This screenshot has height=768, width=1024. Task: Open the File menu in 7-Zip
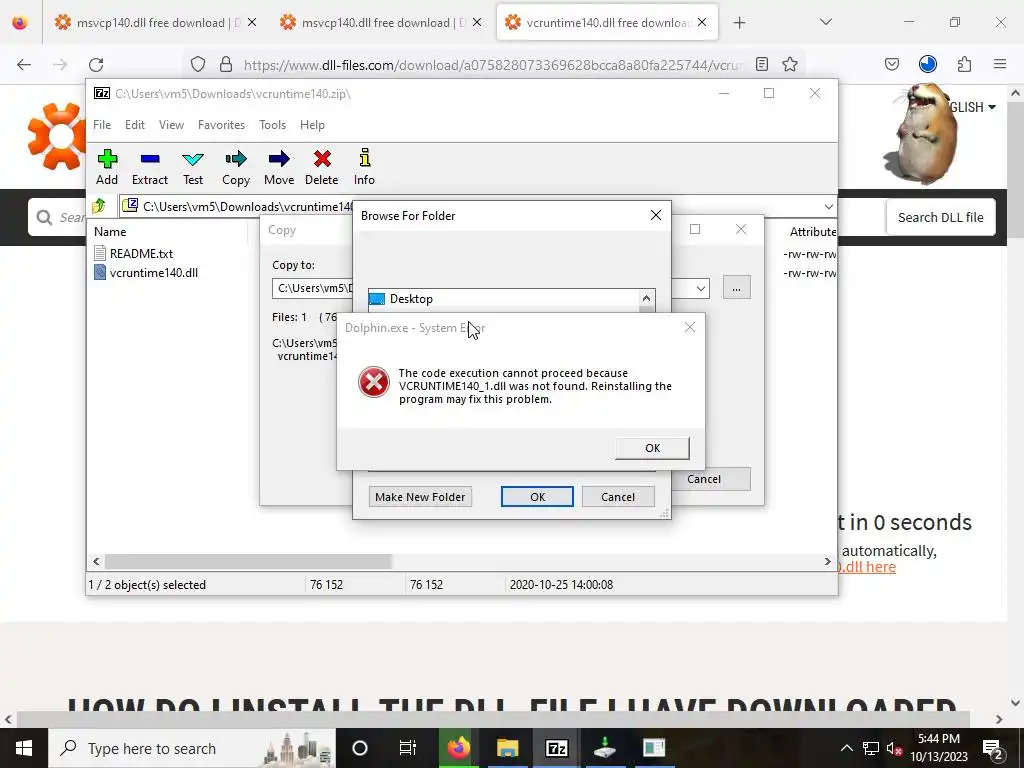coord(102,125)
